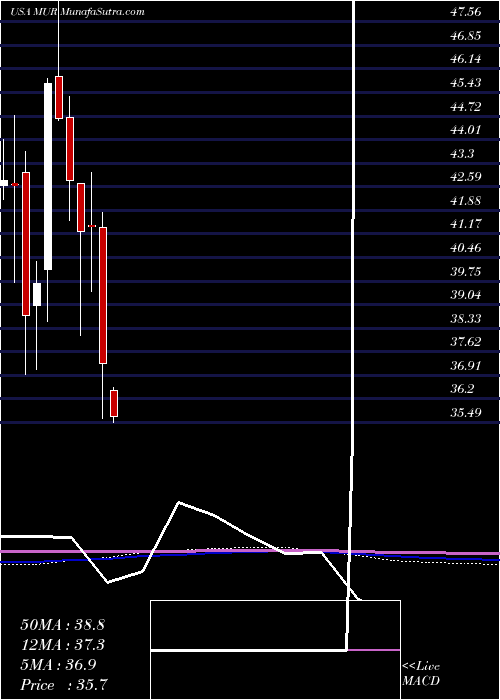Select the 44.01 price axis label
The image size is (500, 700).
coord(466,130)
